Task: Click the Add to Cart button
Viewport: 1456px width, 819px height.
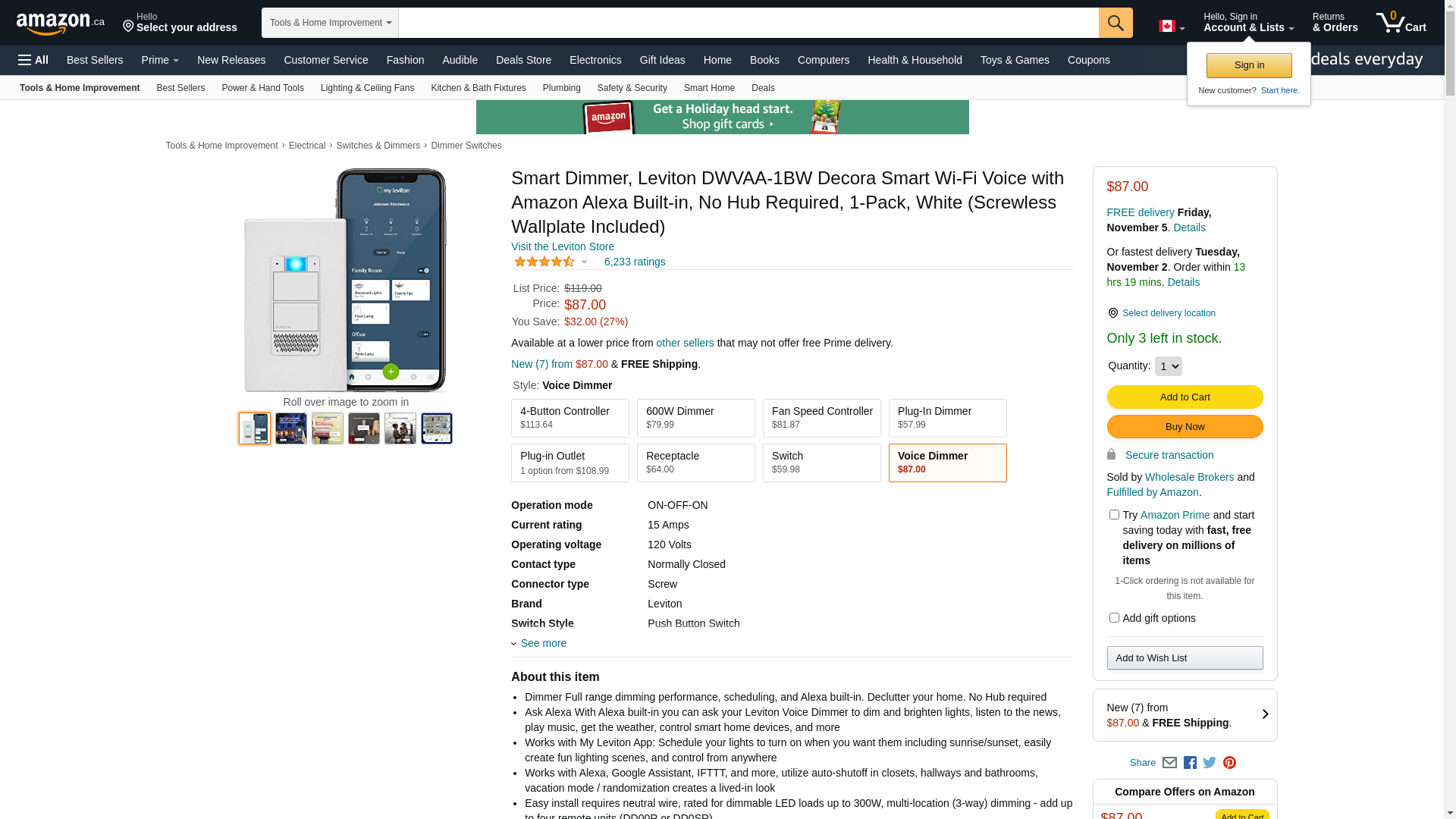Action: [x=1185, y=397]
